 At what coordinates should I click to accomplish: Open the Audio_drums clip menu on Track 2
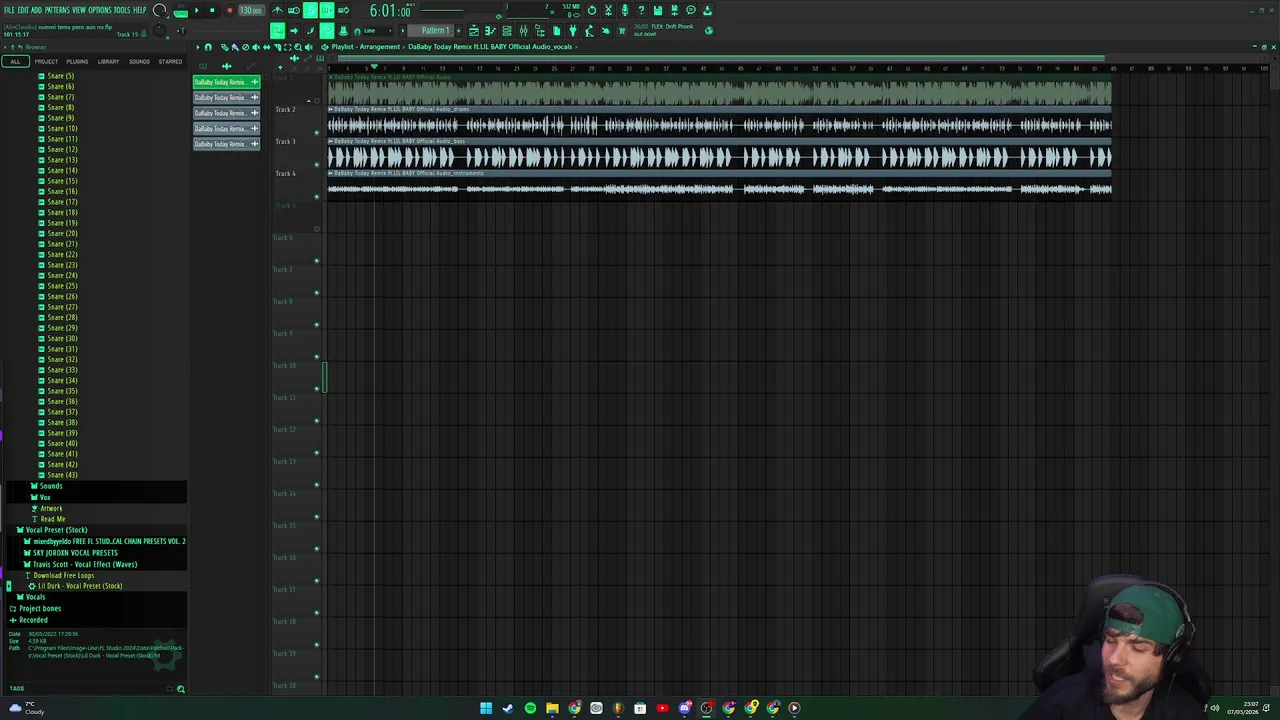[331, 109]
